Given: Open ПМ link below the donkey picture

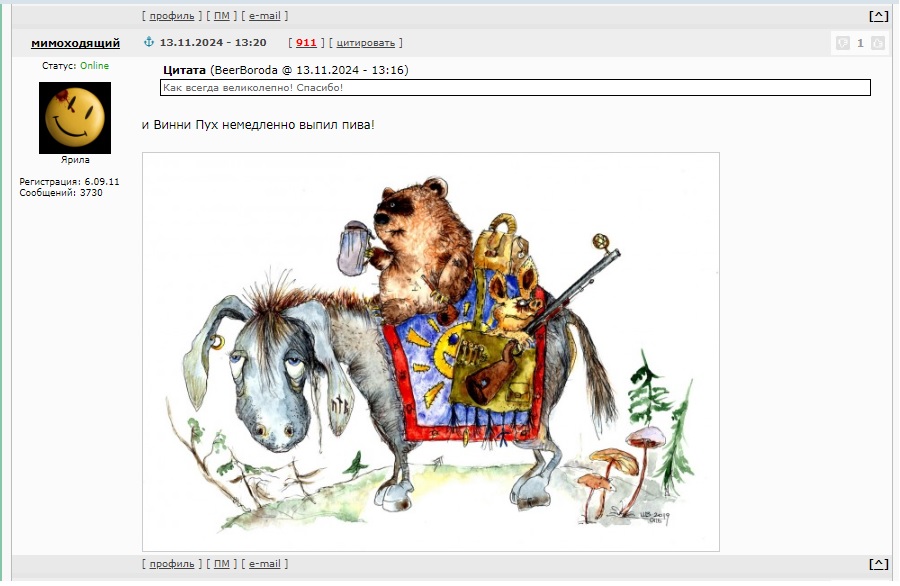Looking at the screenshot, I should point(222,564).
